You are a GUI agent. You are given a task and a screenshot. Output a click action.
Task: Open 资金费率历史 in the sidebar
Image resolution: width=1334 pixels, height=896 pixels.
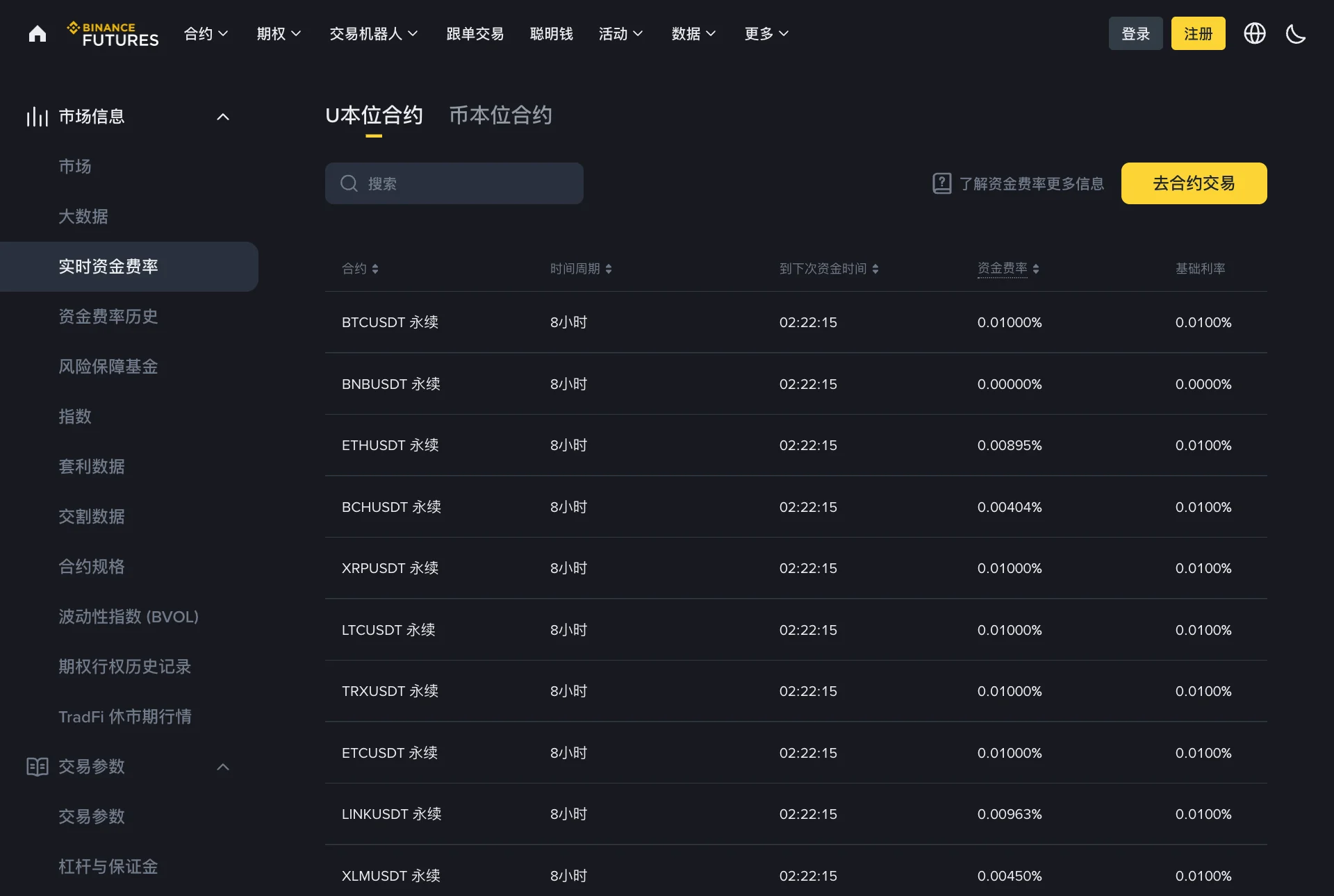tap(108, 317)
